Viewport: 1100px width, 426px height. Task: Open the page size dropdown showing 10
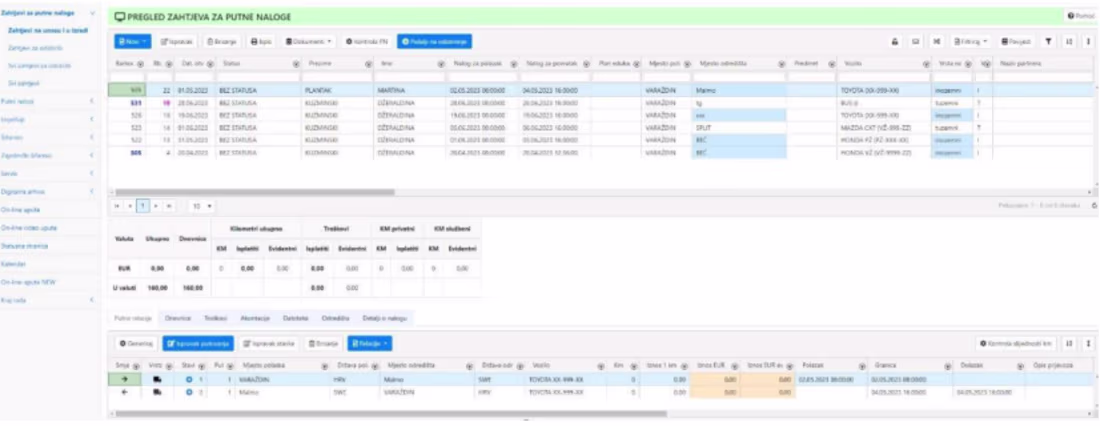click(x=202, y=206)
